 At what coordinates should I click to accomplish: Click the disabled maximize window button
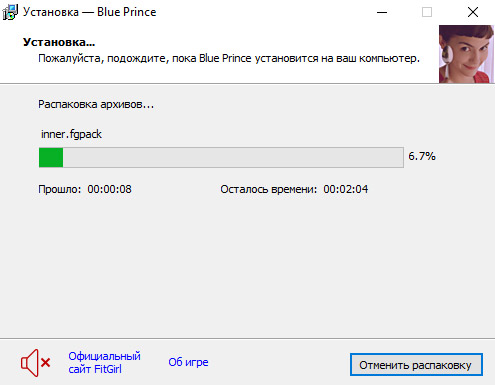(x=427, y=13)
